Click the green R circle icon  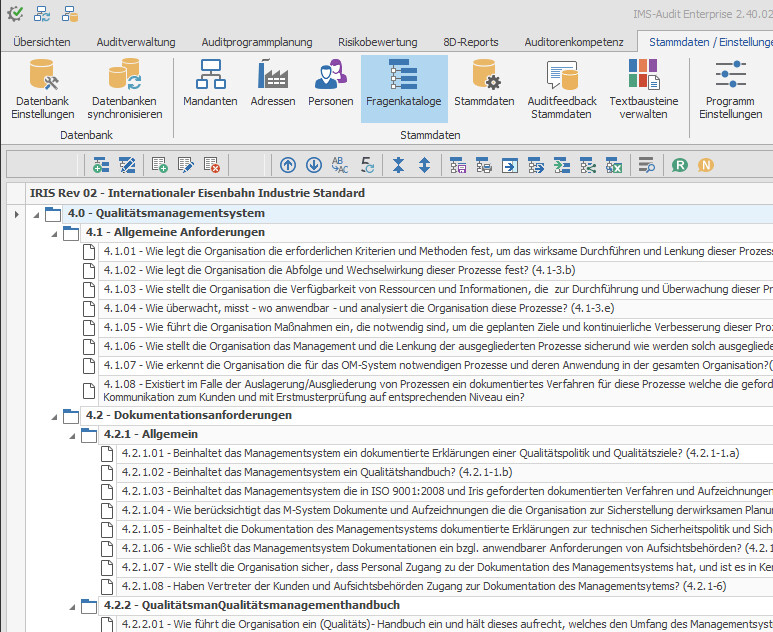coord(679,165)
